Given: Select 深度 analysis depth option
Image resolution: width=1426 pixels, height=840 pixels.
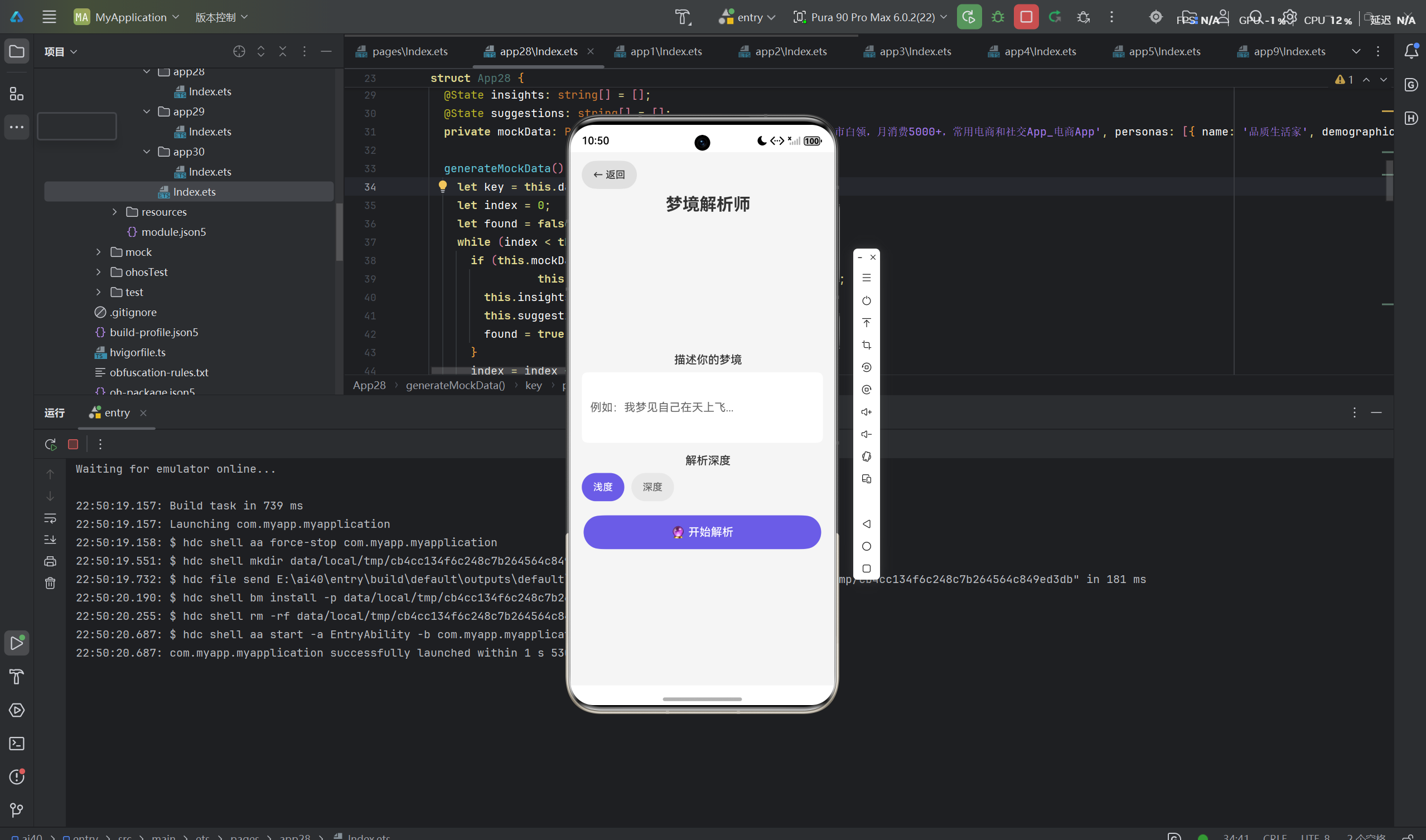Looking at the screenshot, I should [652, 487].
